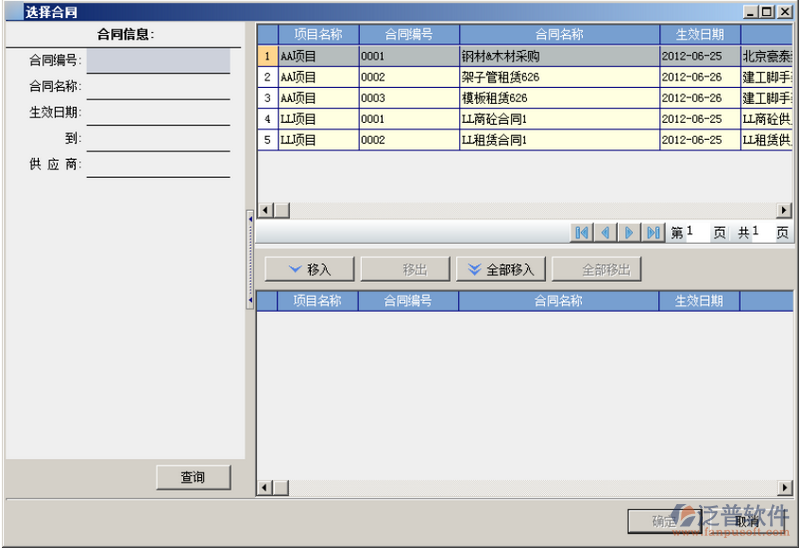The image size is (800, 548).
Task: Go to previous page arrow
Action: (605, 233)
